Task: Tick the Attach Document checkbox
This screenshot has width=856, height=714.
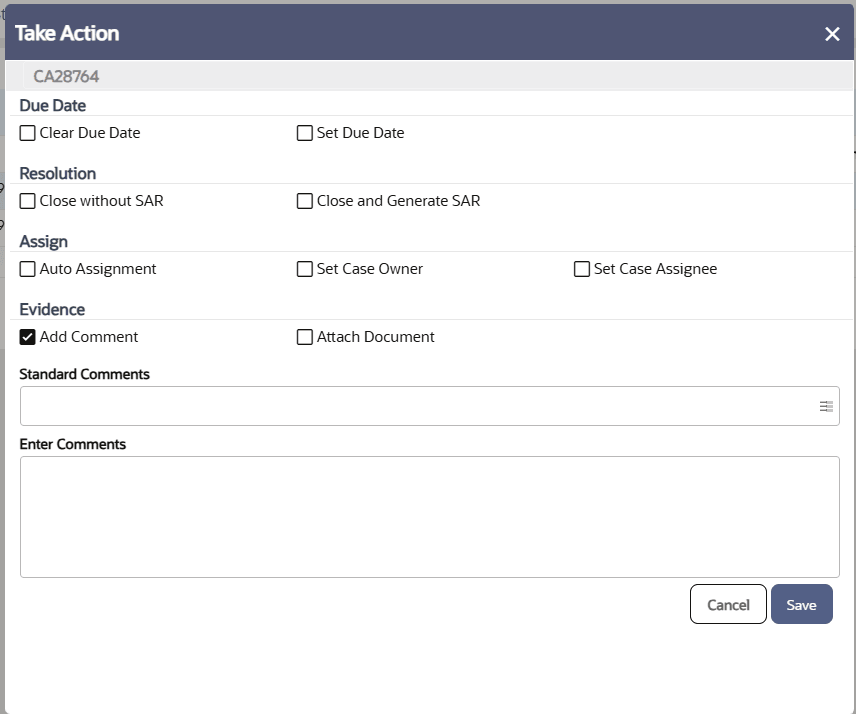Action: [x=305, y=337]
